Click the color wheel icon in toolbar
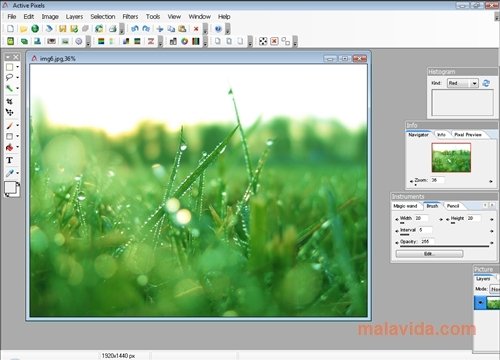The height and width of the screenshot is (360, 500). point(184,41)
